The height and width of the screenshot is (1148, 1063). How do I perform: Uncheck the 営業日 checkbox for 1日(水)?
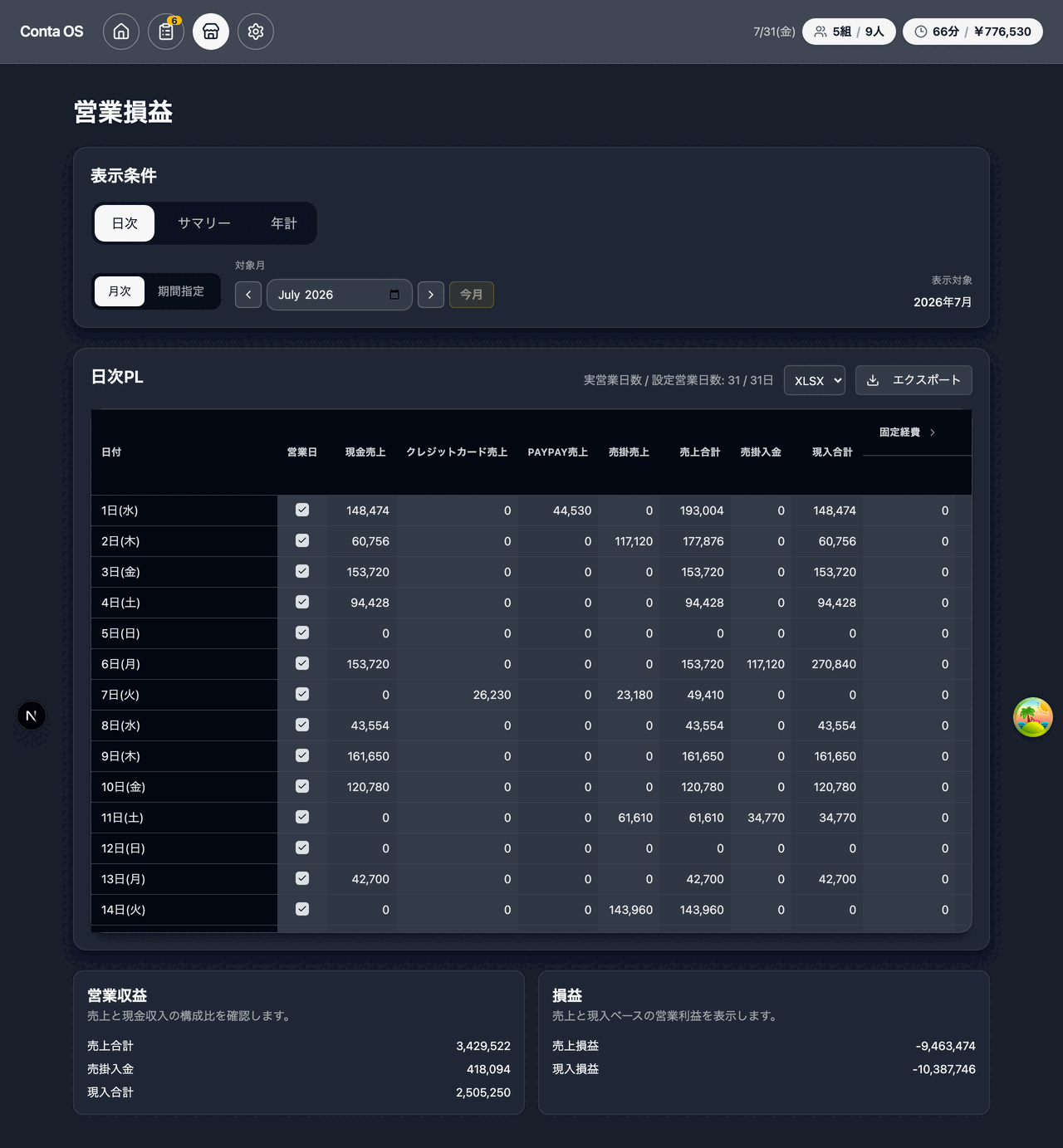pos(302,510)
